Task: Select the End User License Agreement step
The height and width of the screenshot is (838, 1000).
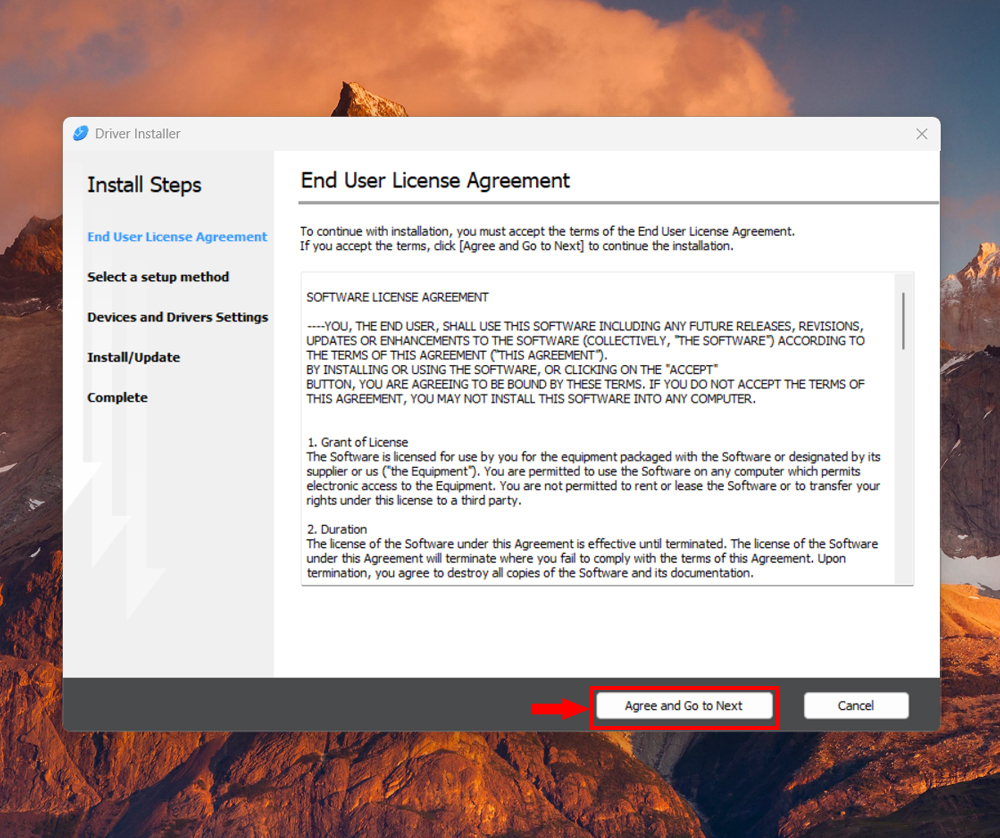Action: pos(177,237)
